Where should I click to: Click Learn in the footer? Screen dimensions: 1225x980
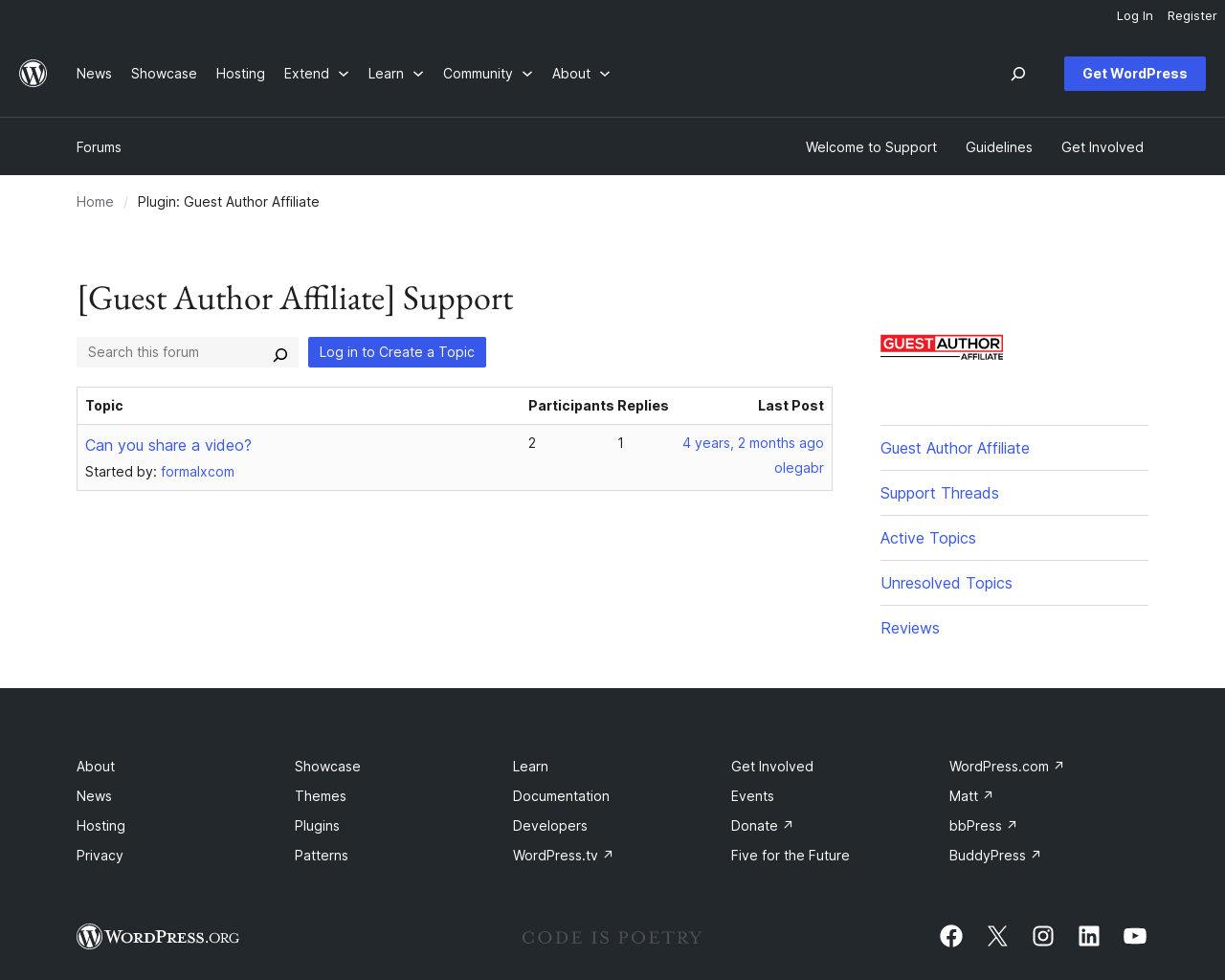pos(530,767)
